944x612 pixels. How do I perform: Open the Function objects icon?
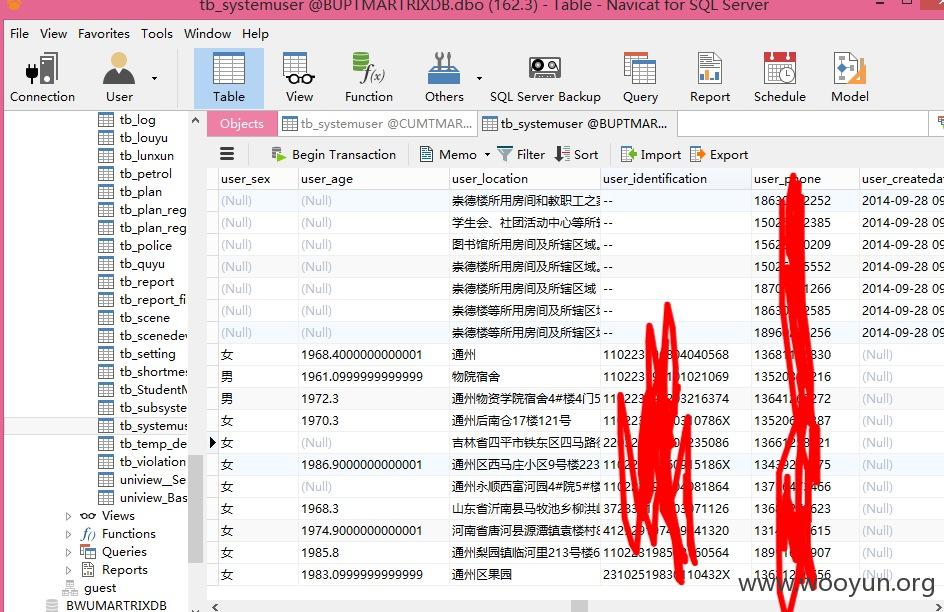click(368, 78)
